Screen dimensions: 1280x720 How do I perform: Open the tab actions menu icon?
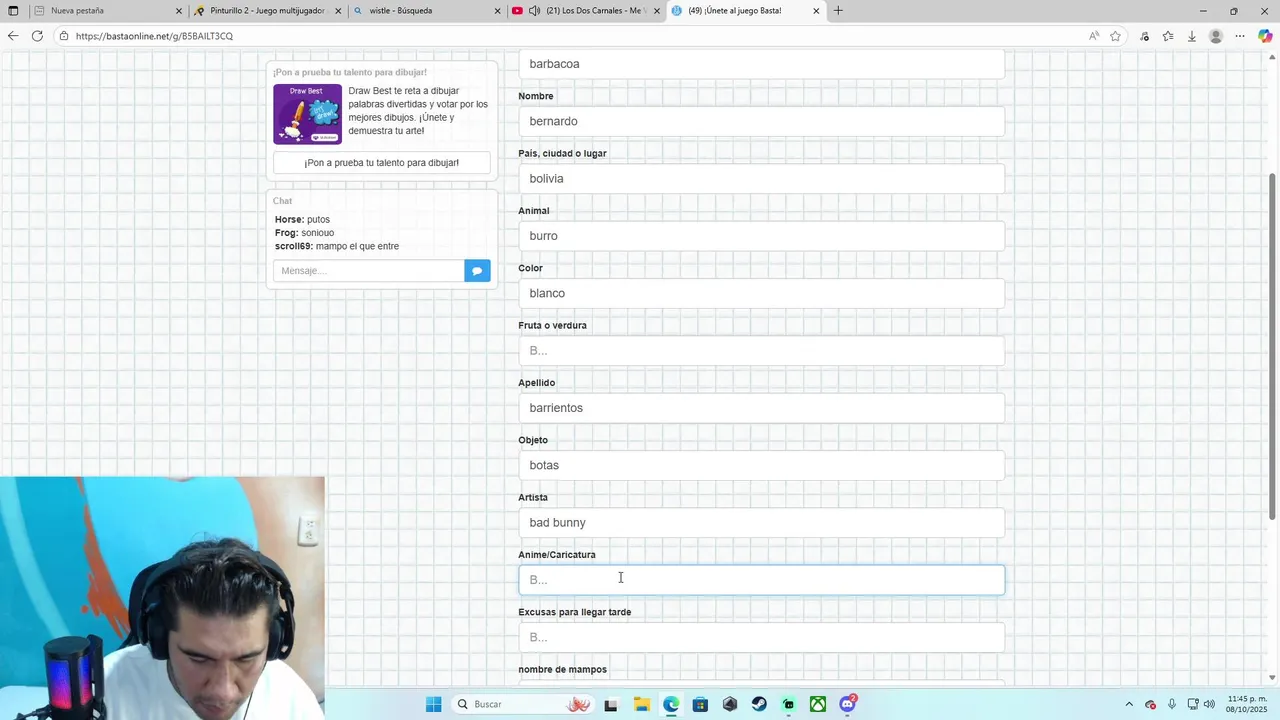(13, 11)
